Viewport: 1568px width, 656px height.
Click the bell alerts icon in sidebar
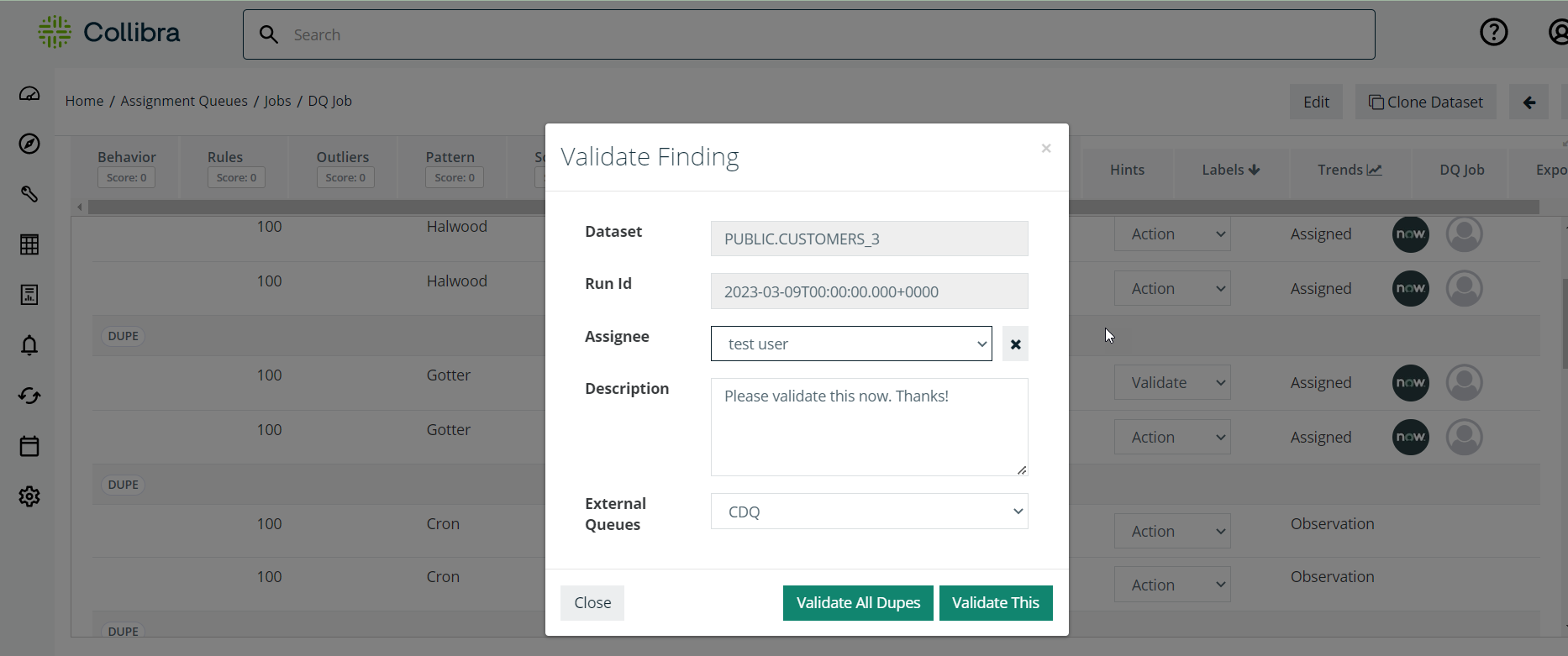click(29, 345)
